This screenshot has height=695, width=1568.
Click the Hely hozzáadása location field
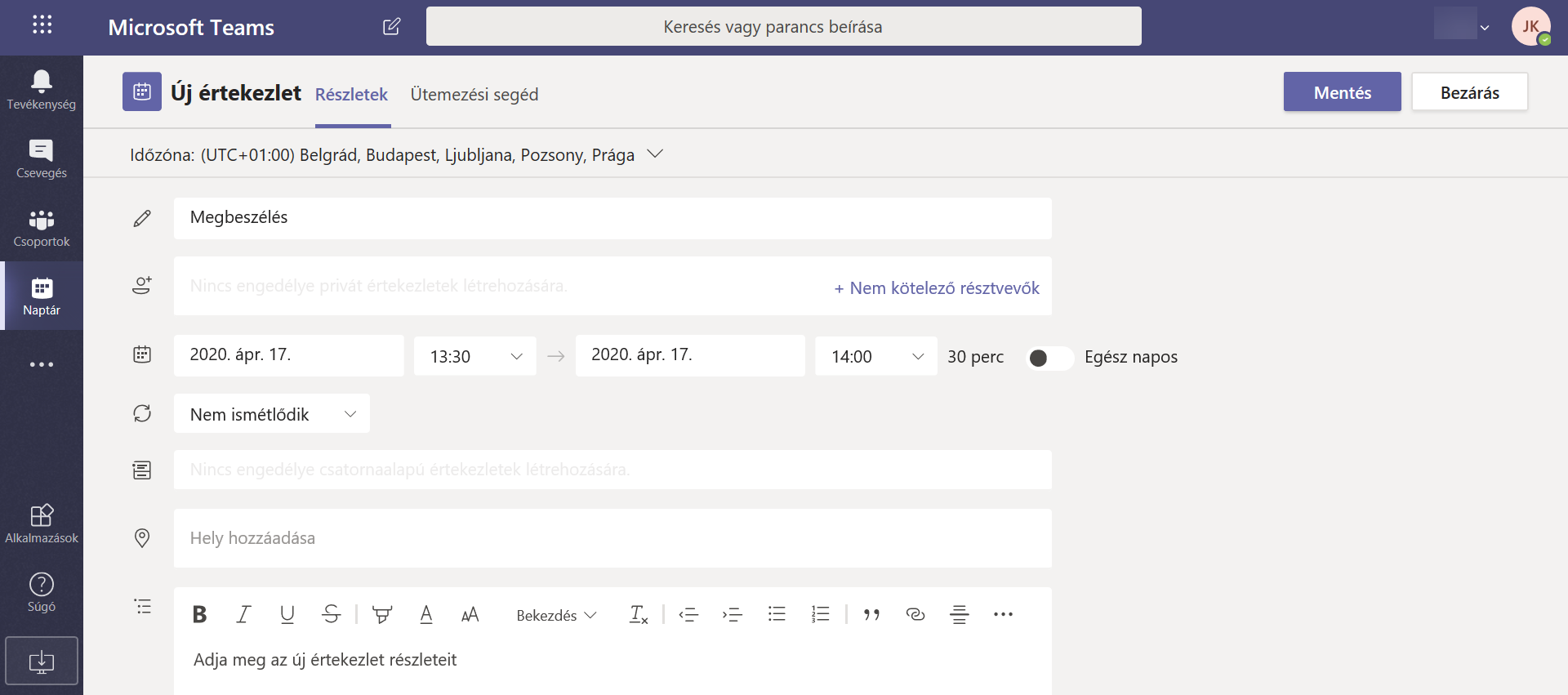(x=612, y=538)
